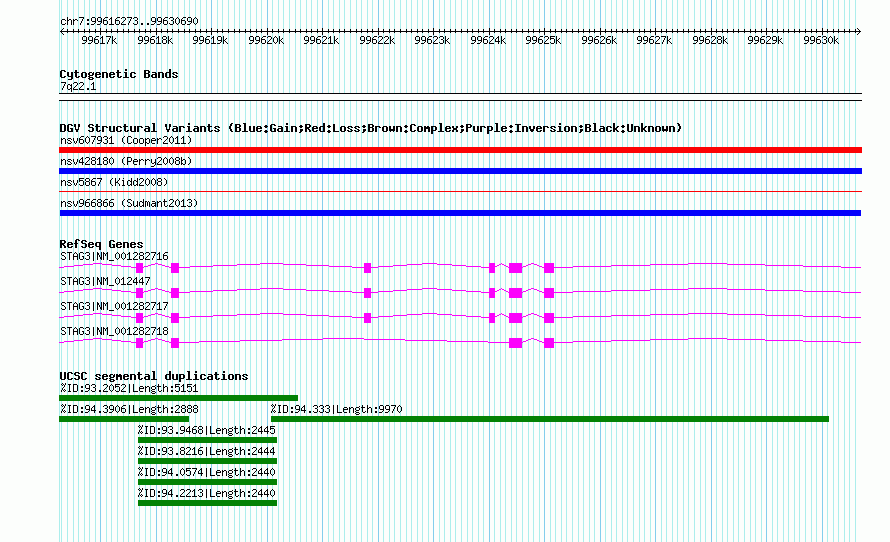Click the nsv5867 (Kidd2008) variant label
Viewport: 890px width, 542px height.
[x=113, y=183]
